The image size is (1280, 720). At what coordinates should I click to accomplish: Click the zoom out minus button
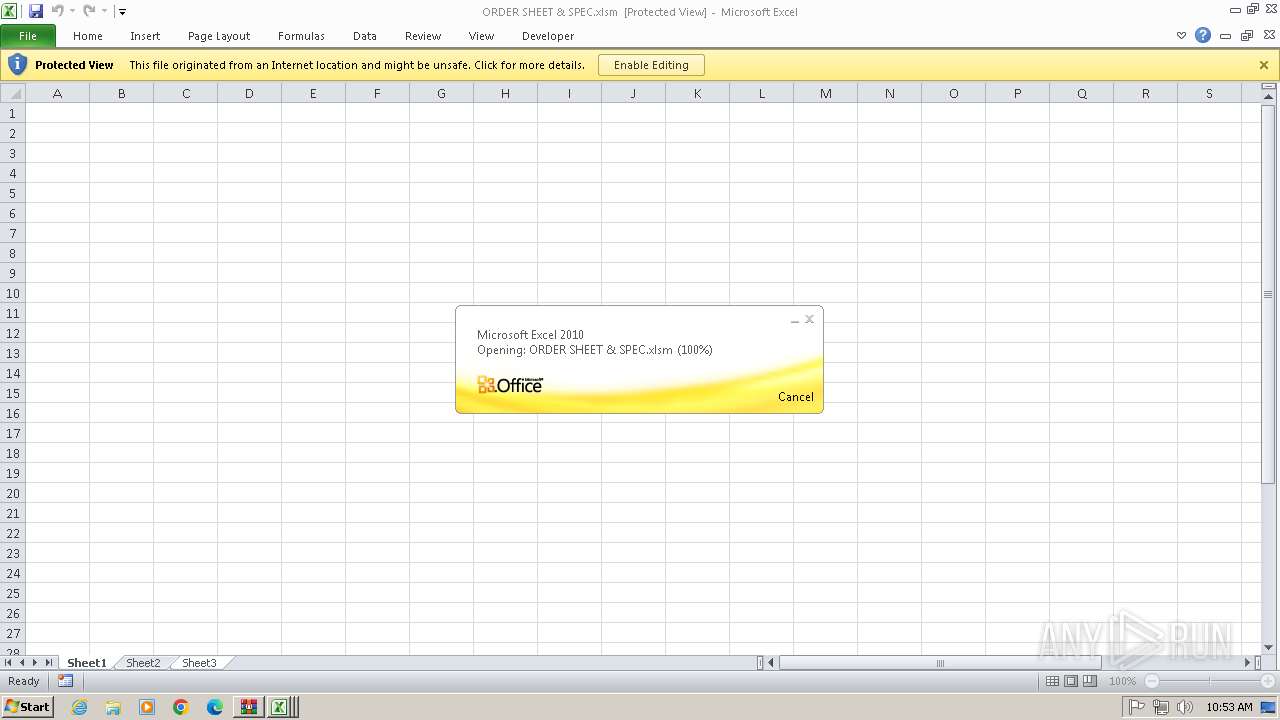pyautogui.click(x=1151, y=681)
